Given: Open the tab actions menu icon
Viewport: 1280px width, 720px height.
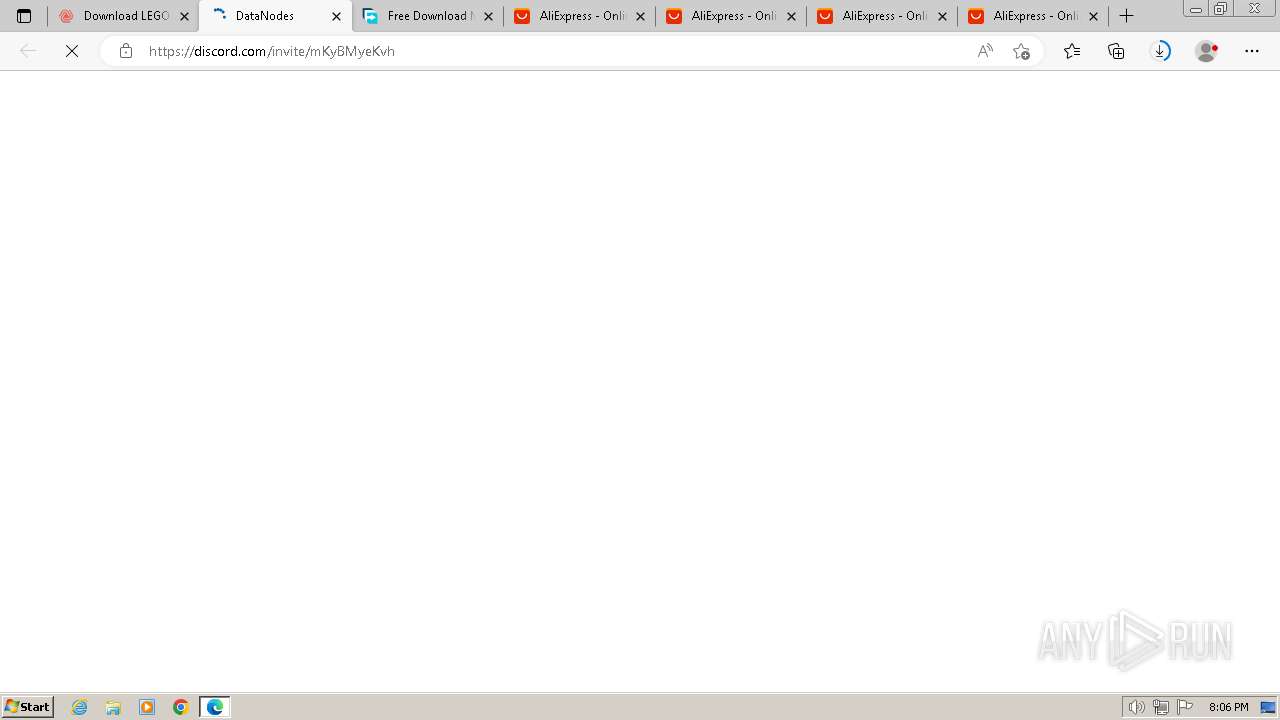Looking at the screenshot, I should point(24,16).
